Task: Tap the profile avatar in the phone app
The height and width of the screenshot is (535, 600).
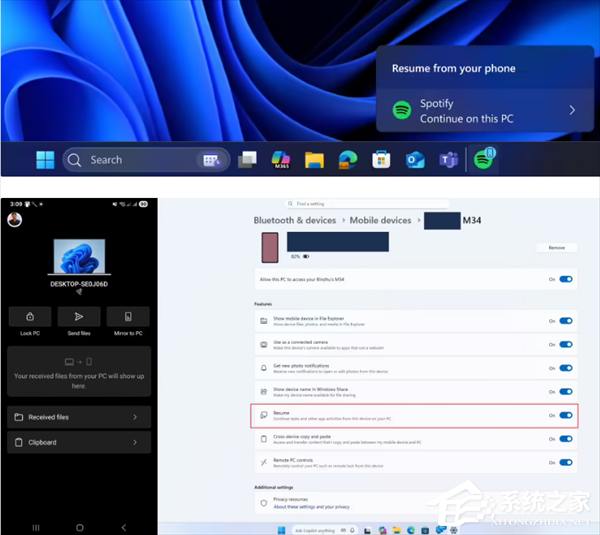Action: 15,220
